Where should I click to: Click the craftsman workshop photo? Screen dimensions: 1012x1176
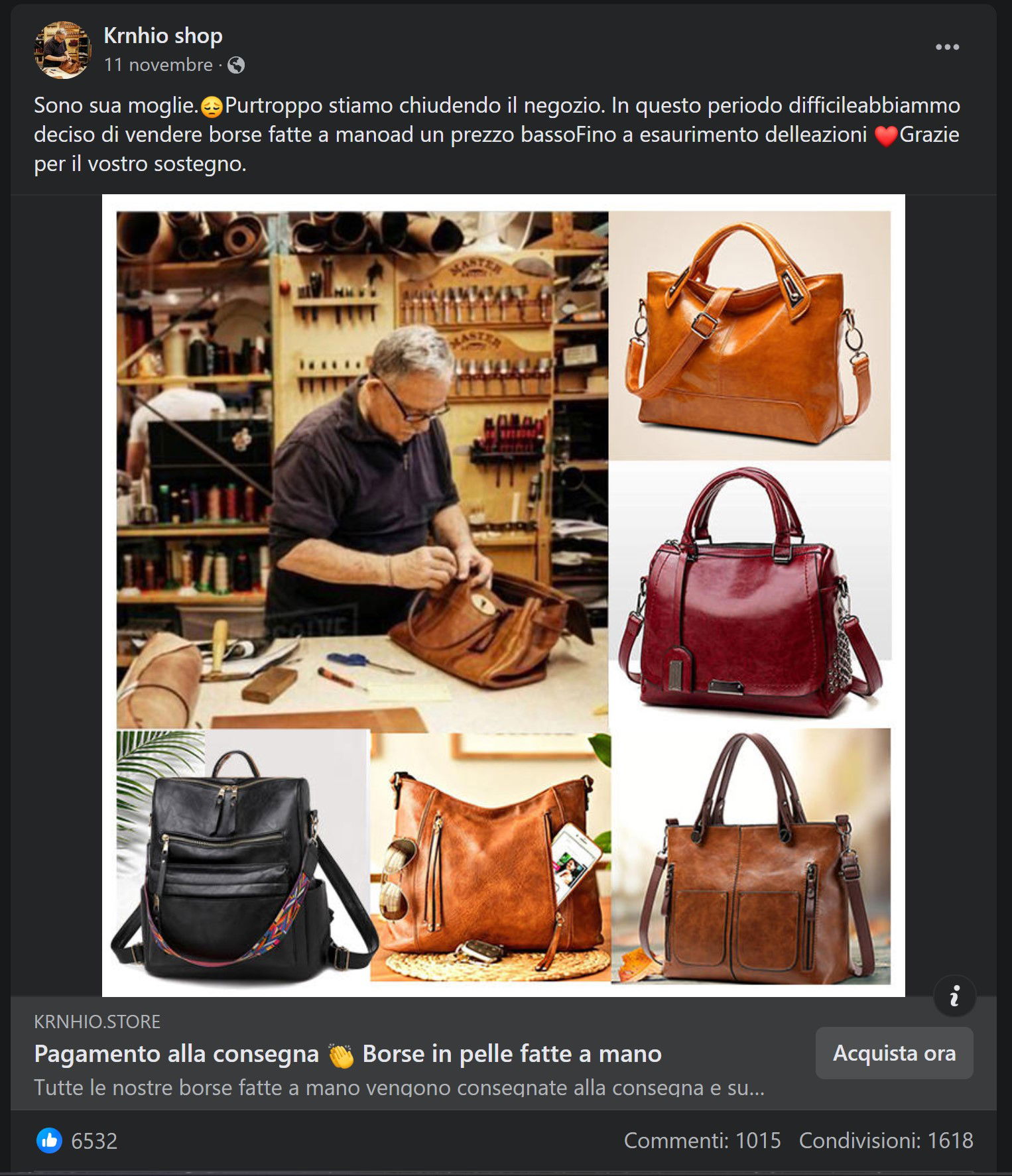point(362,471)
